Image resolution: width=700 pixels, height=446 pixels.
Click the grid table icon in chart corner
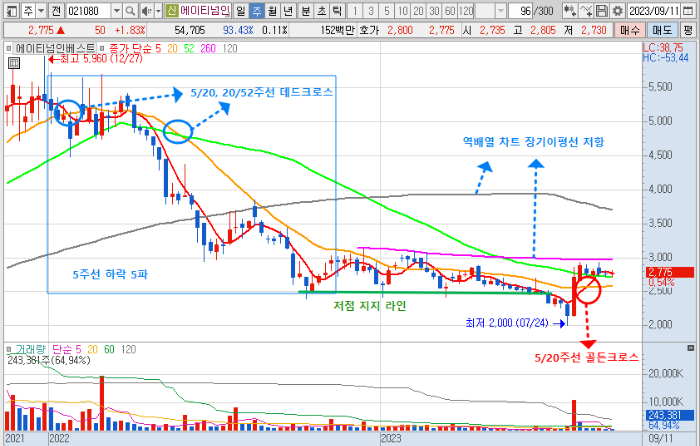(x=14, y=63)
